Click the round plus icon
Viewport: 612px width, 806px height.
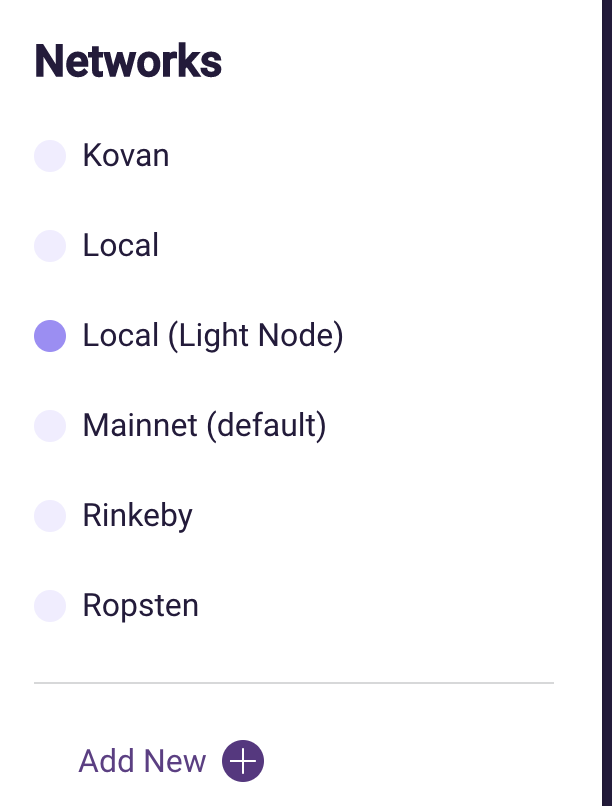pyautogui.click(x=243, y=761)
